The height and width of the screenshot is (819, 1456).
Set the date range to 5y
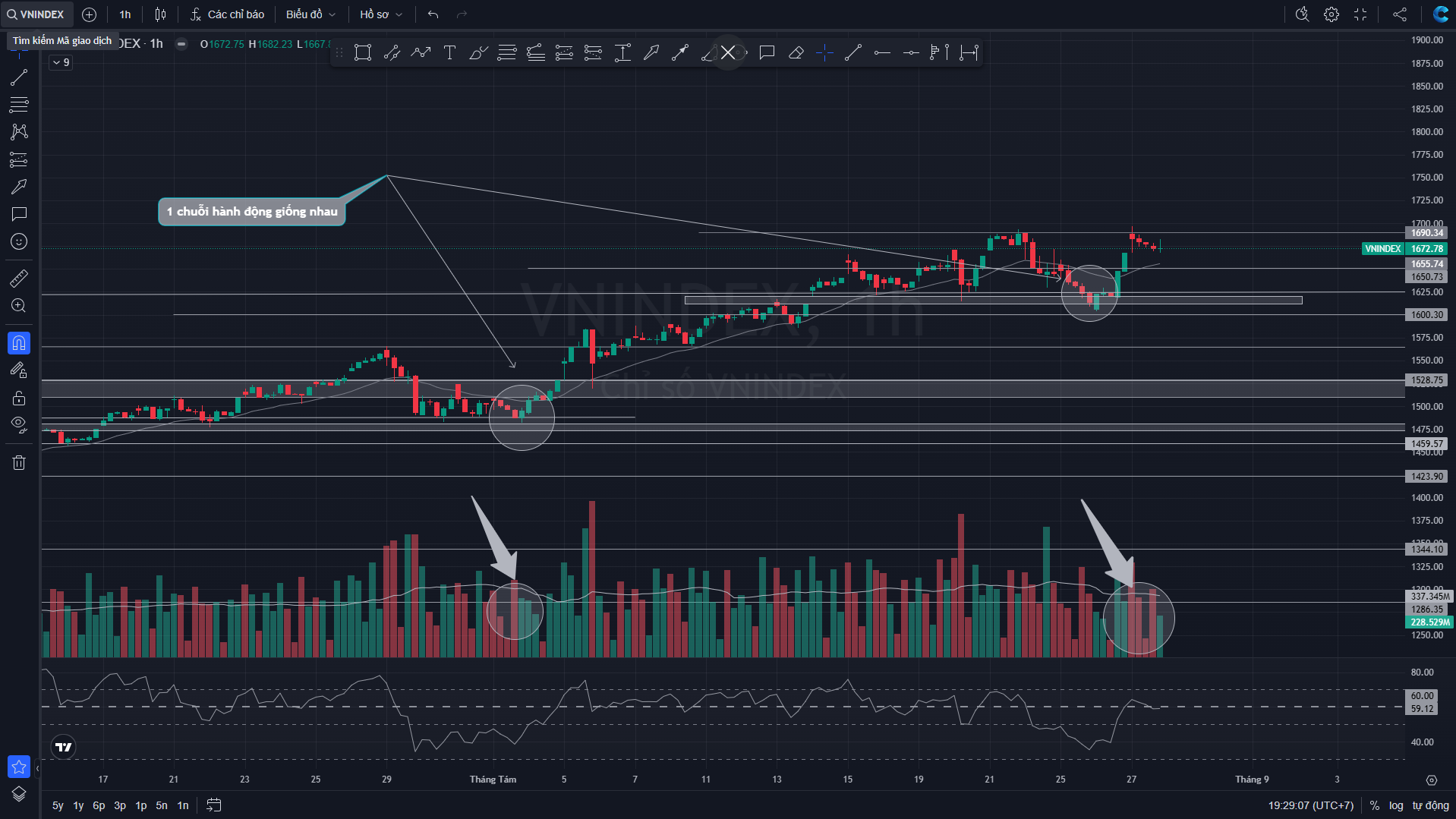(x=58, y=805)
